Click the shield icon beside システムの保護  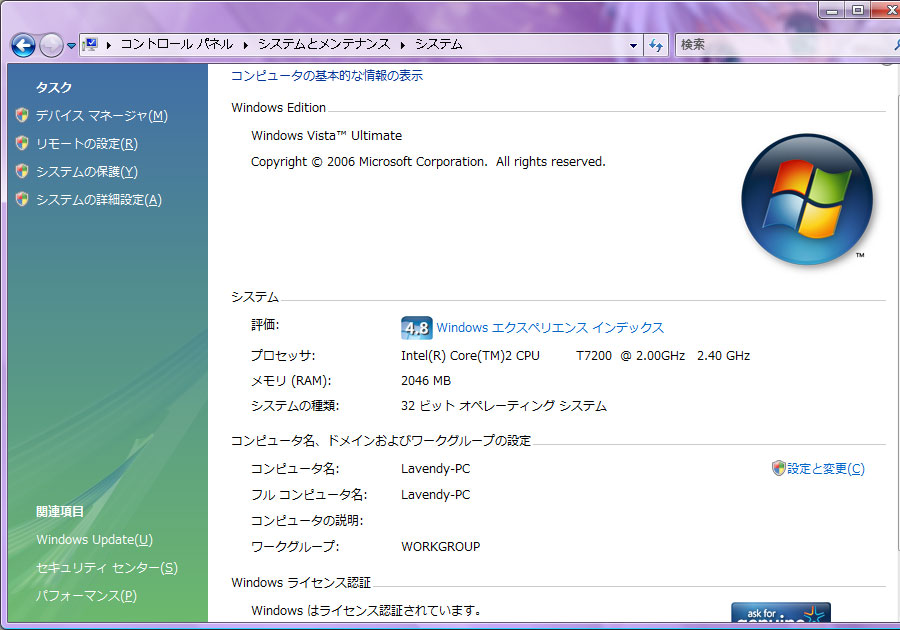click(x=22, y=172)
